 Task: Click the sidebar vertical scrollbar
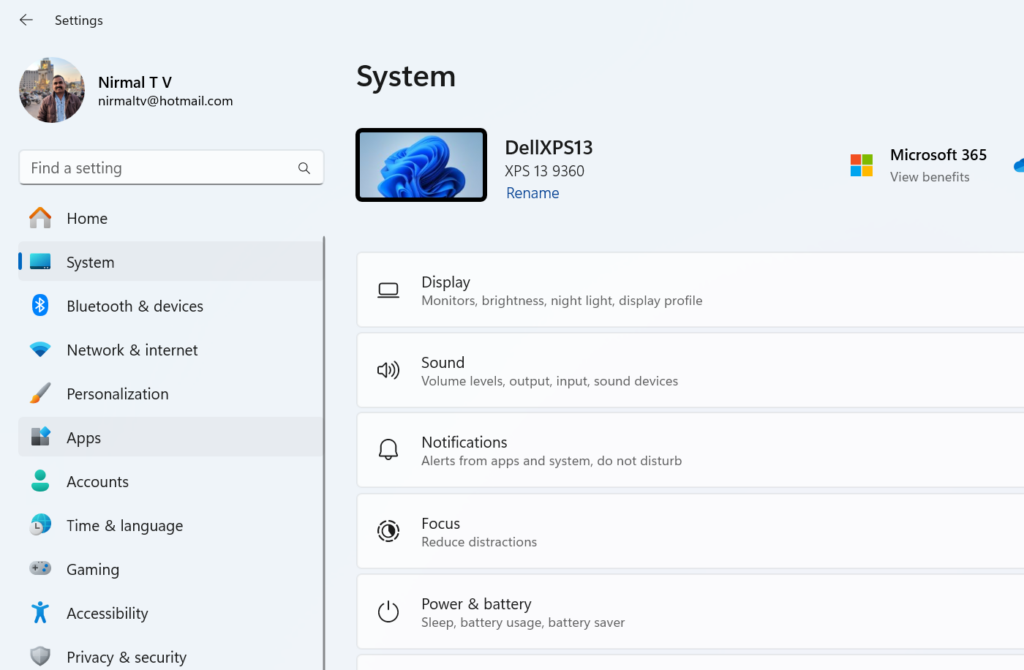pyautogui.click(x=324, y=453)
